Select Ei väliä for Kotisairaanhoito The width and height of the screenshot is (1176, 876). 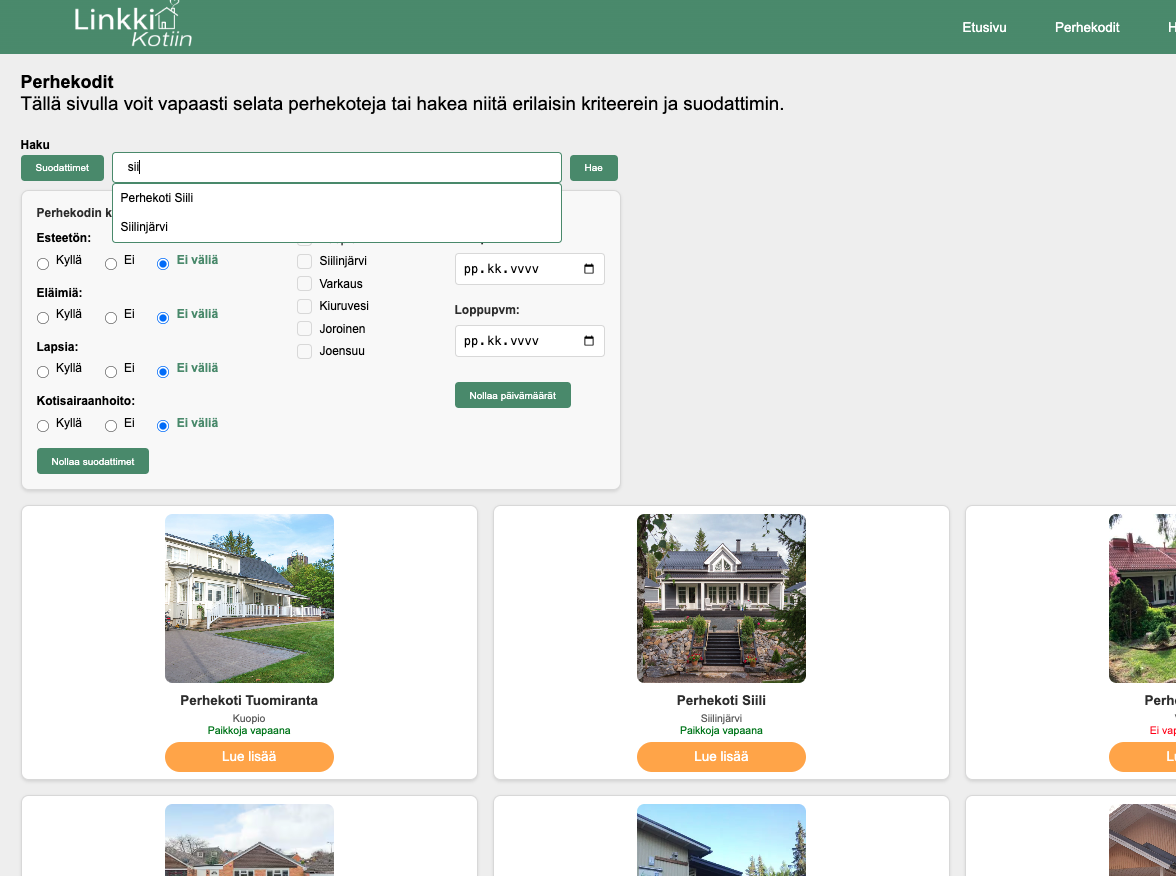(163, 425)
